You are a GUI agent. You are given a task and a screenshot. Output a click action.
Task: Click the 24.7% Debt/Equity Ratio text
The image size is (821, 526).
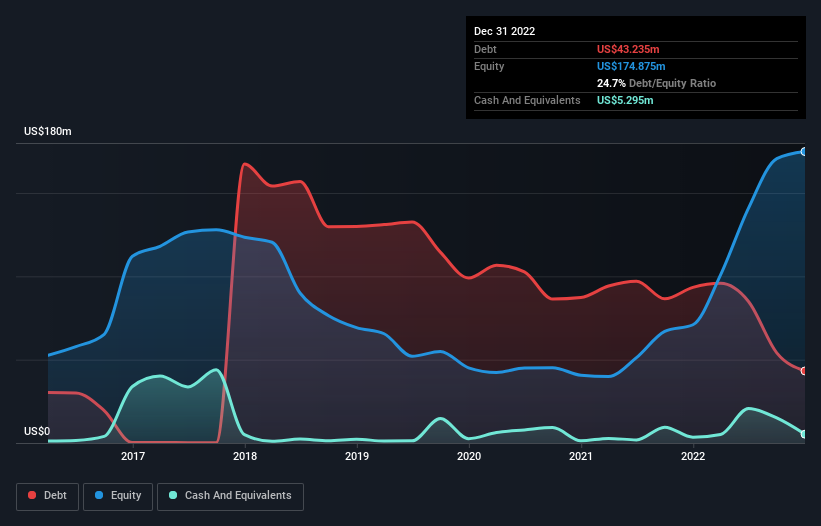click(657, 83)
